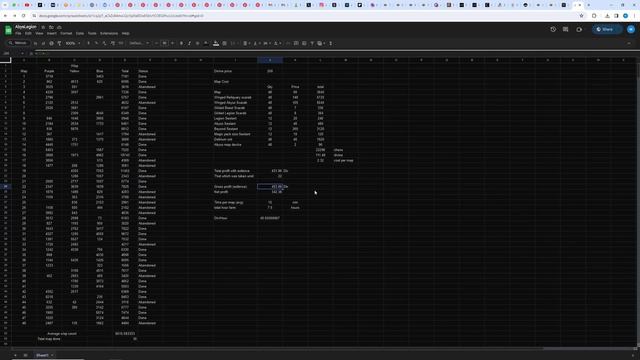Viewport: 640px width, 360px height.
Task: Bookmark this page in Chrome
Action: pos(582,16)
